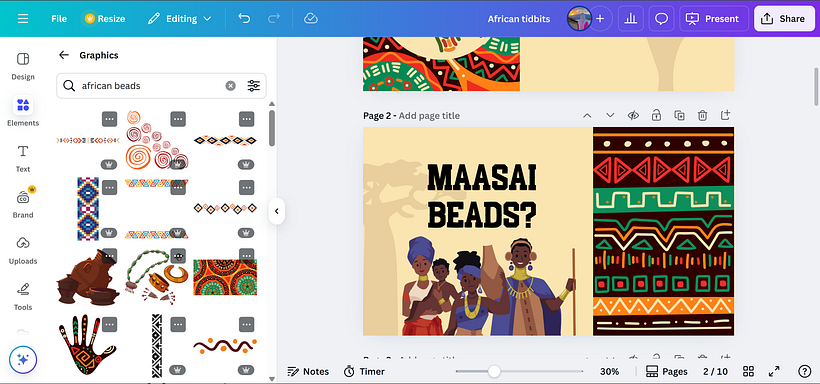Click the Share button
The width and height of the screenshot is (820, 384).
pyautogui.click(x=784, y=19)
